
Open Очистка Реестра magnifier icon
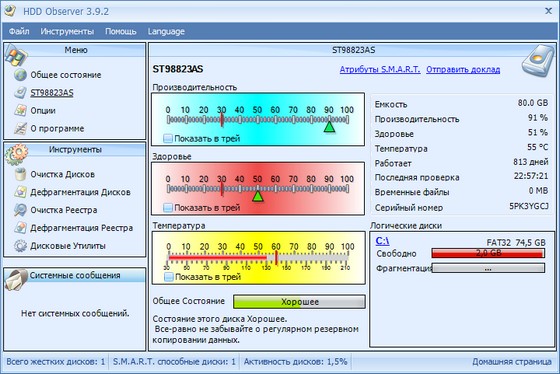[20, 210]
